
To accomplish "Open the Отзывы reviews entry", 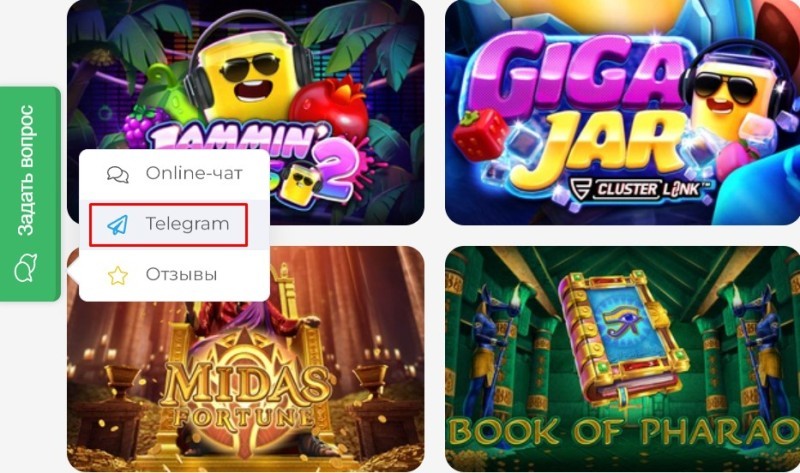I will click(174, 275).
